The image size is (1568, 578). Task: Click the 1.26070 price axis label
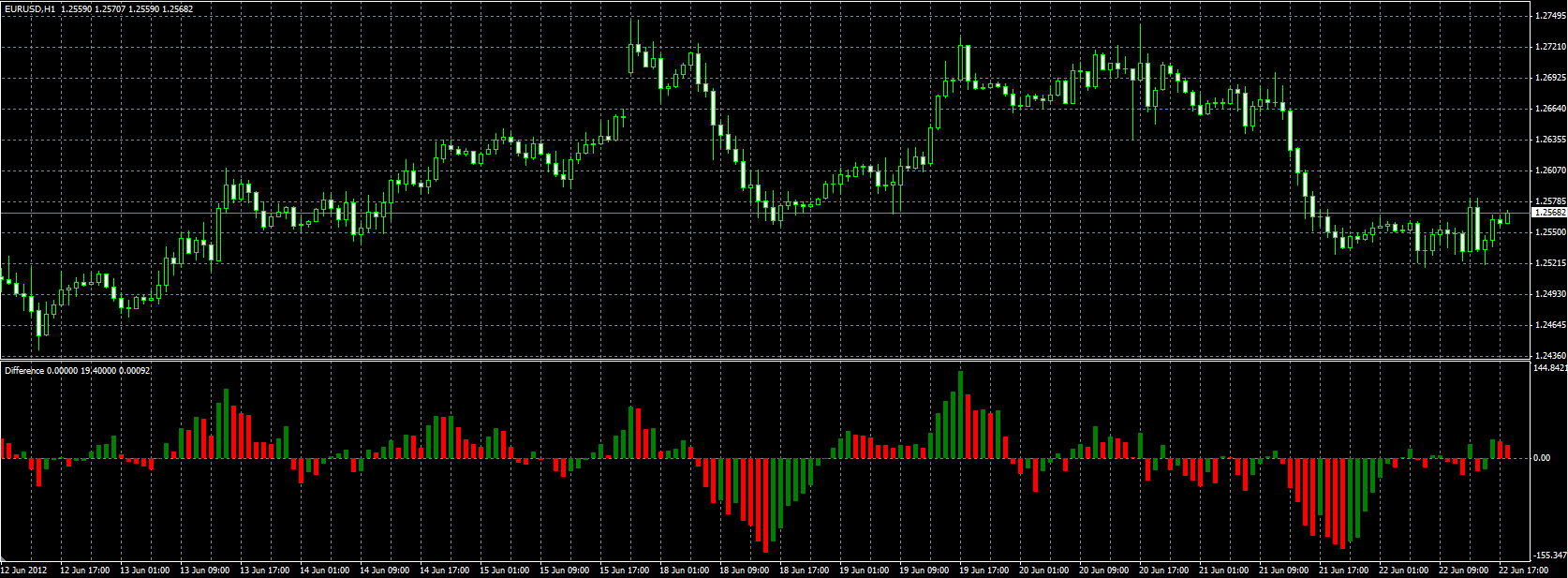pyautogui.click(x=1551, y=170)
